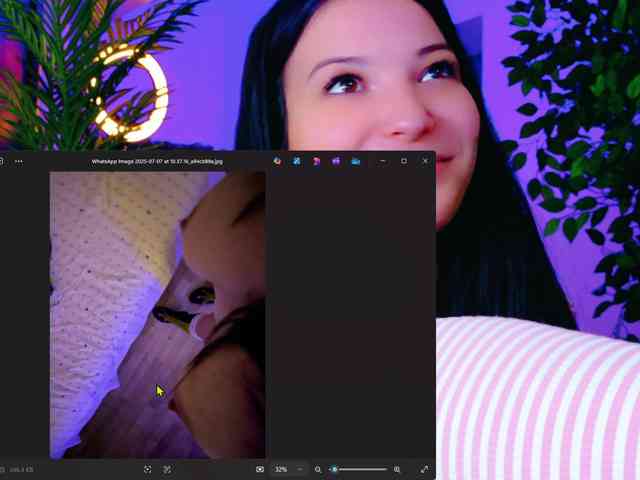The image size is (640, 480).
Task: Open the 32% zoom level dropdown
Action: click(289, 469)
